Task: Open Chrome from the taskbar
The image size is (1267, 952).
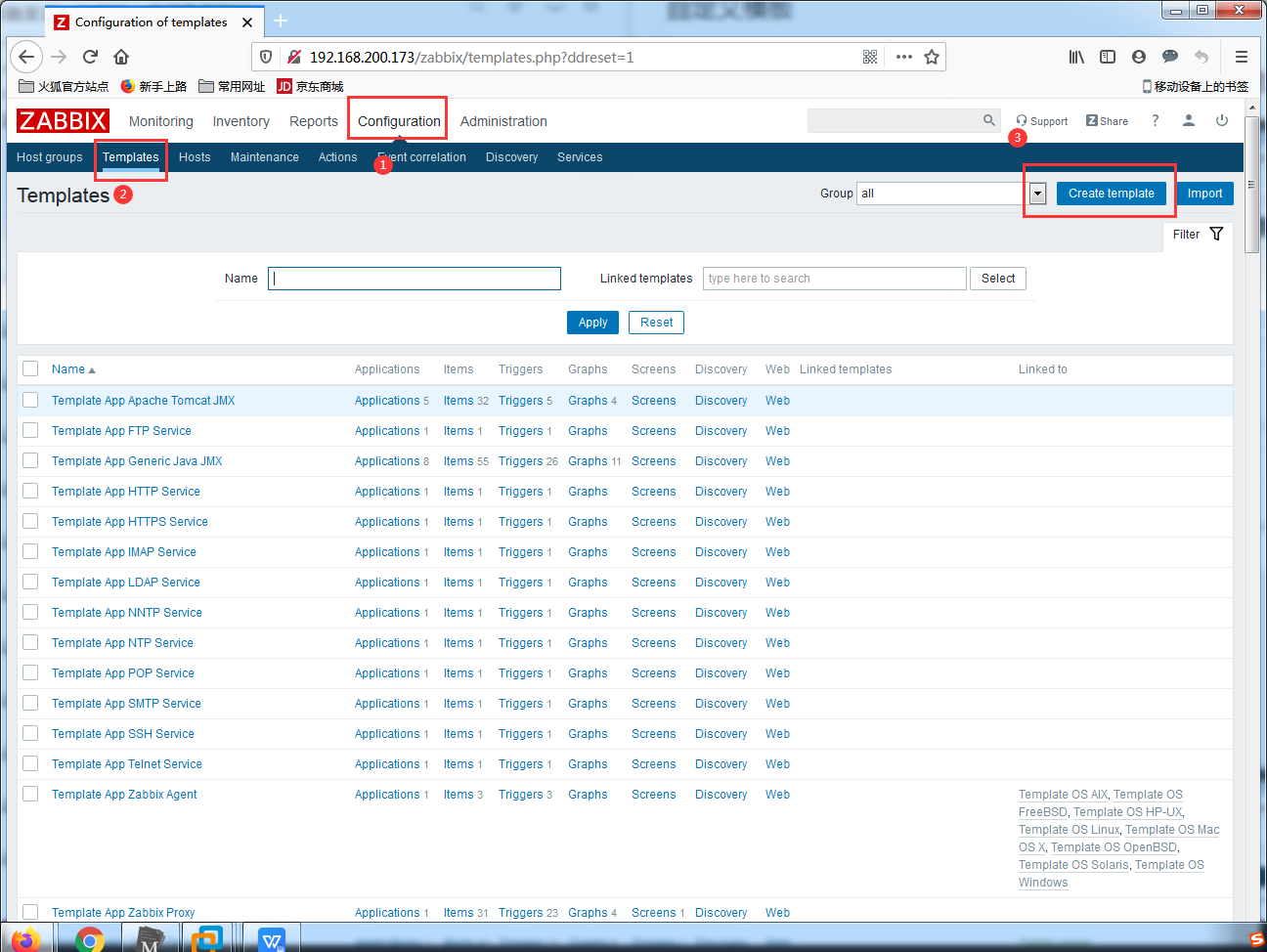Action: tap(90, 938)
